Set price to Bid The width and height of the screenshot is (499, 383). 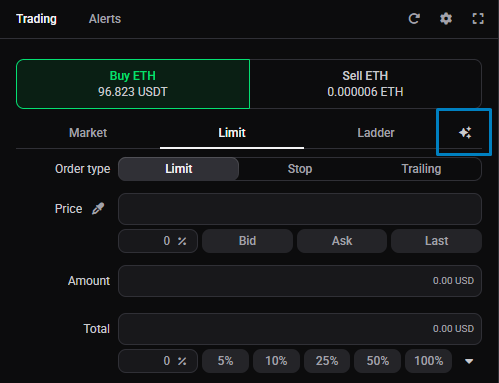click(247, 241)
